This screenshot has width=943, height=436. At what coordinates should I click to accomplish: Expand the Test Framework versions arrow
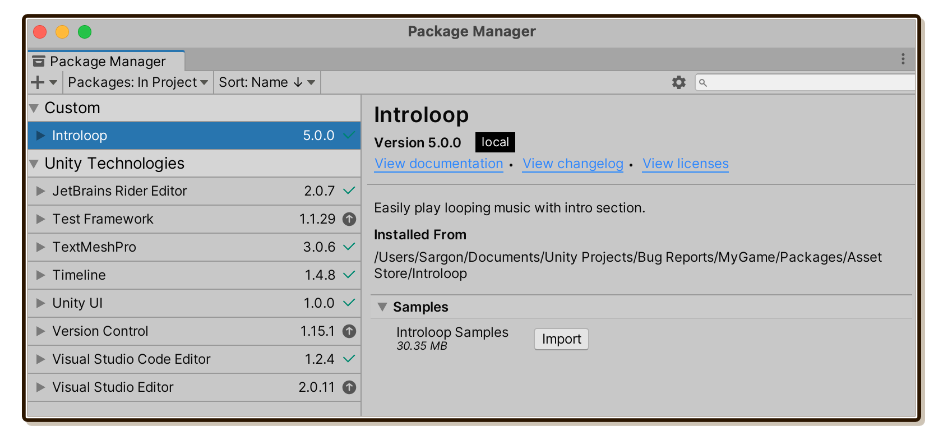(x=40, y=220)
